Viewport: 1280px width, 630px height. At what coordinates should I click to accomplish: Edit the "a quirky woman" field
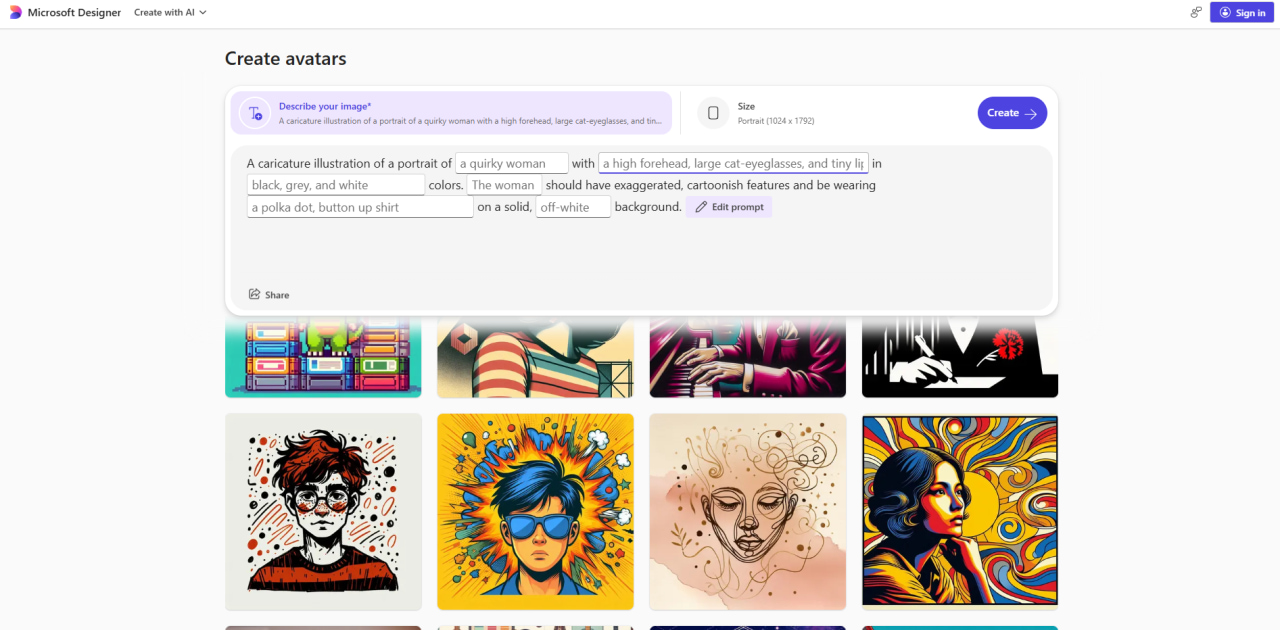[x=511, y=164]
